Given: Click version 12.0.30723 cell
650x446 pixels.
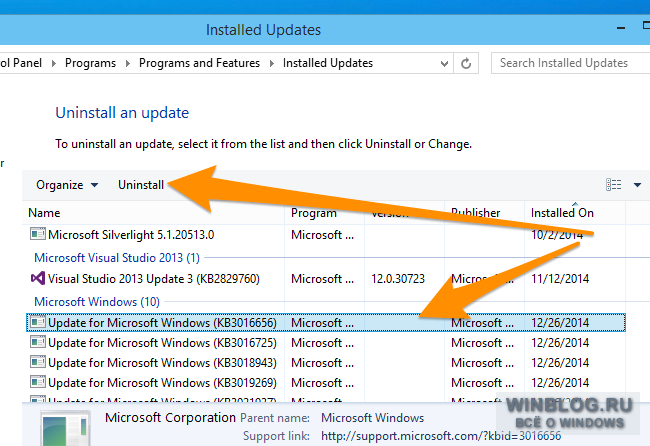Looking at the screenshot, I should (398, 279).
